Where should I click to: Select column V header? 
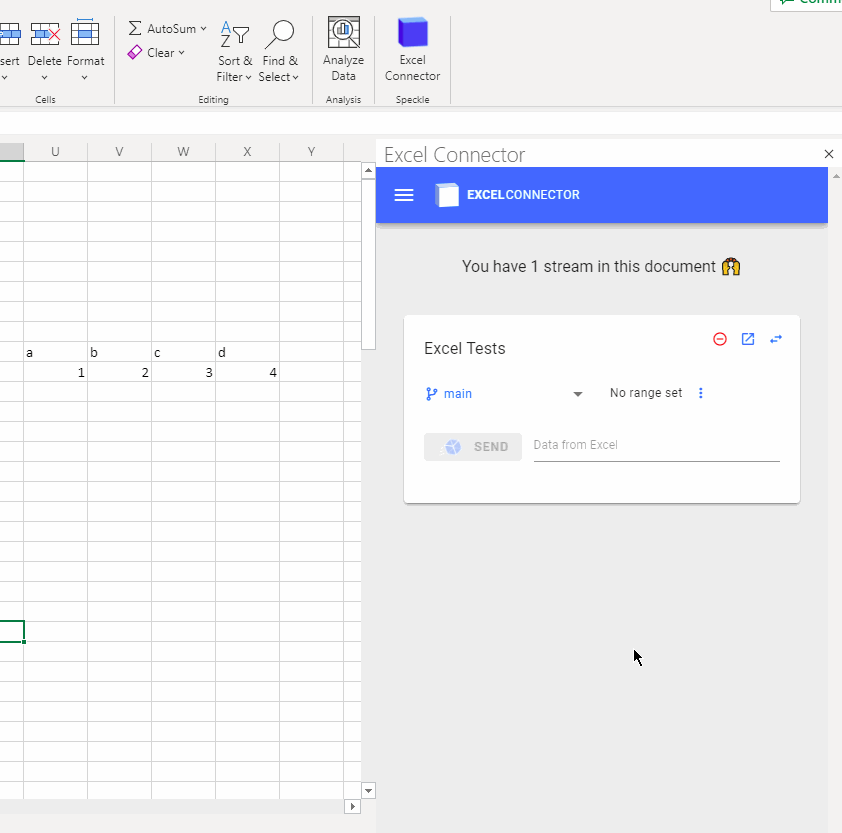tap(119, 152)
